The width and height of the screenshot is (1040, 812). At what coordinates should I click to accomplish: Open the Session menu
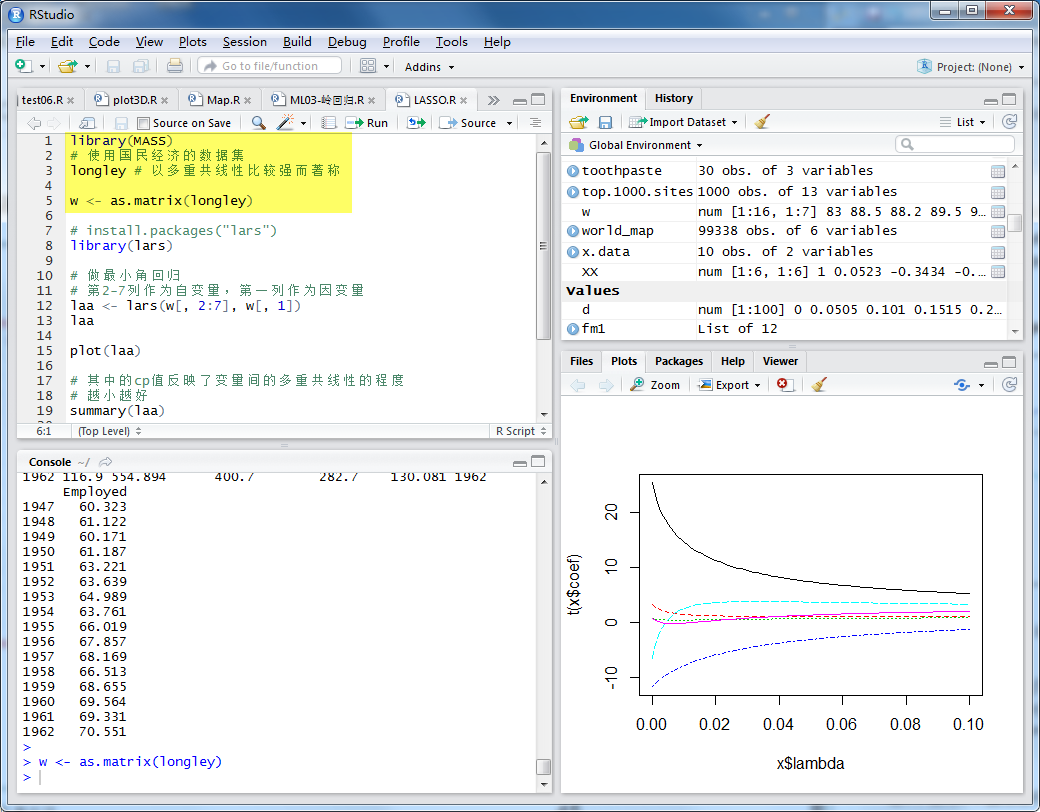click(x=244, y=42)
